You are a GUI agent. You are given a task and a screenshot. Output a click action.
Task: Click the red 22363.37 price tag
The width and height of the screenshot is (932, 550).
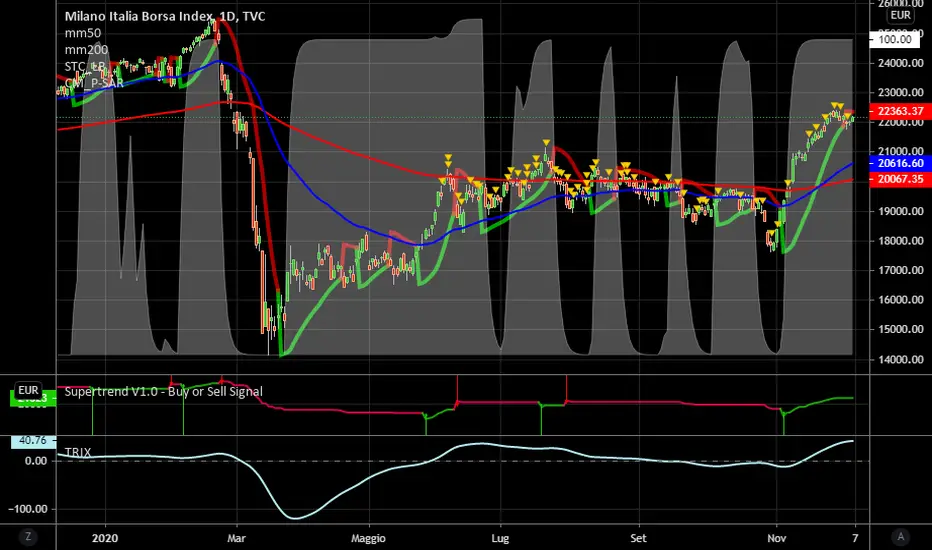click(x=896, y=111)
